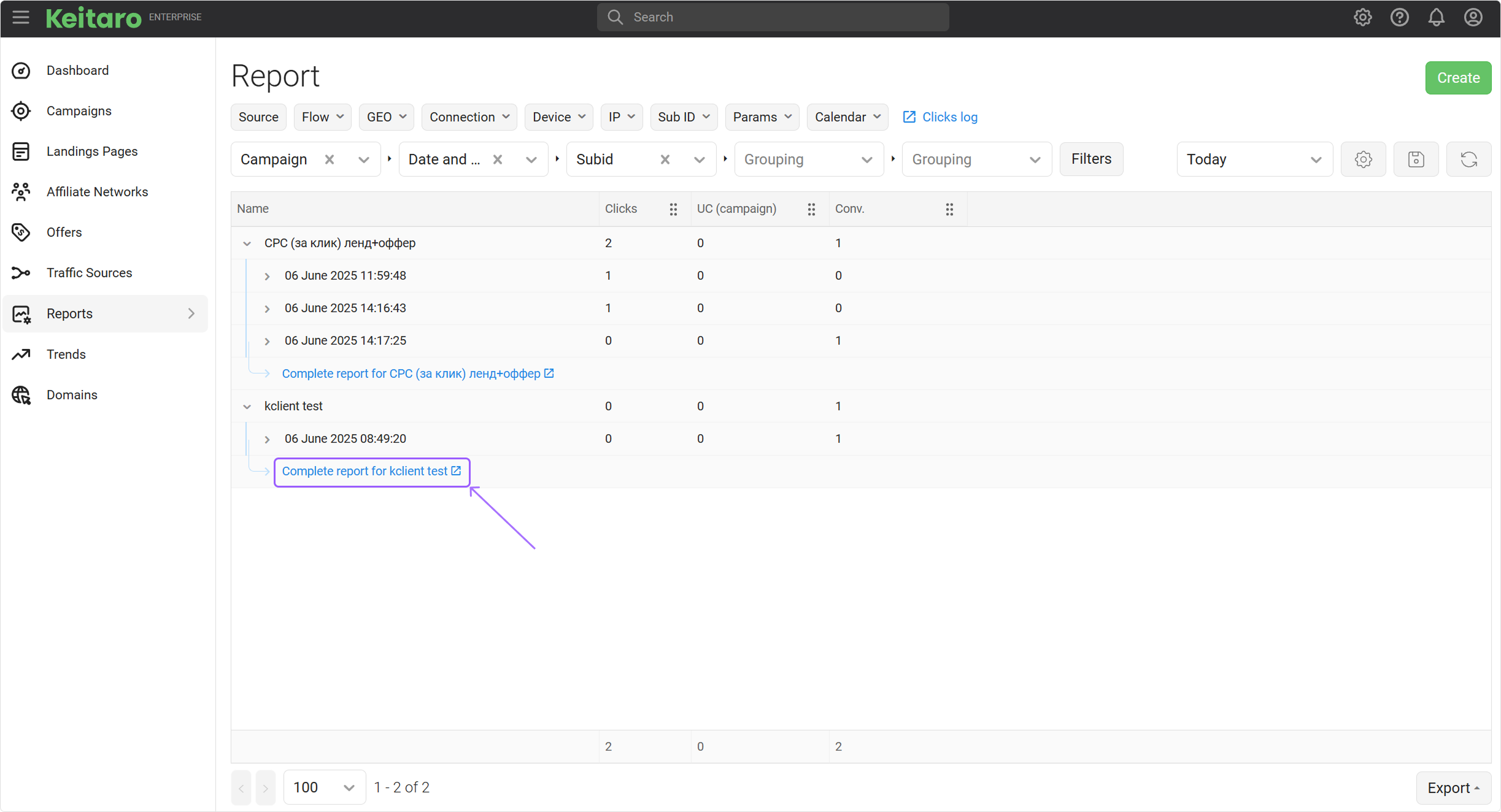Image resolution: width=1501 pixels, height=812 pixels.
Task: Click the Dashboard sidebar icon
Action: pos(21,71)
